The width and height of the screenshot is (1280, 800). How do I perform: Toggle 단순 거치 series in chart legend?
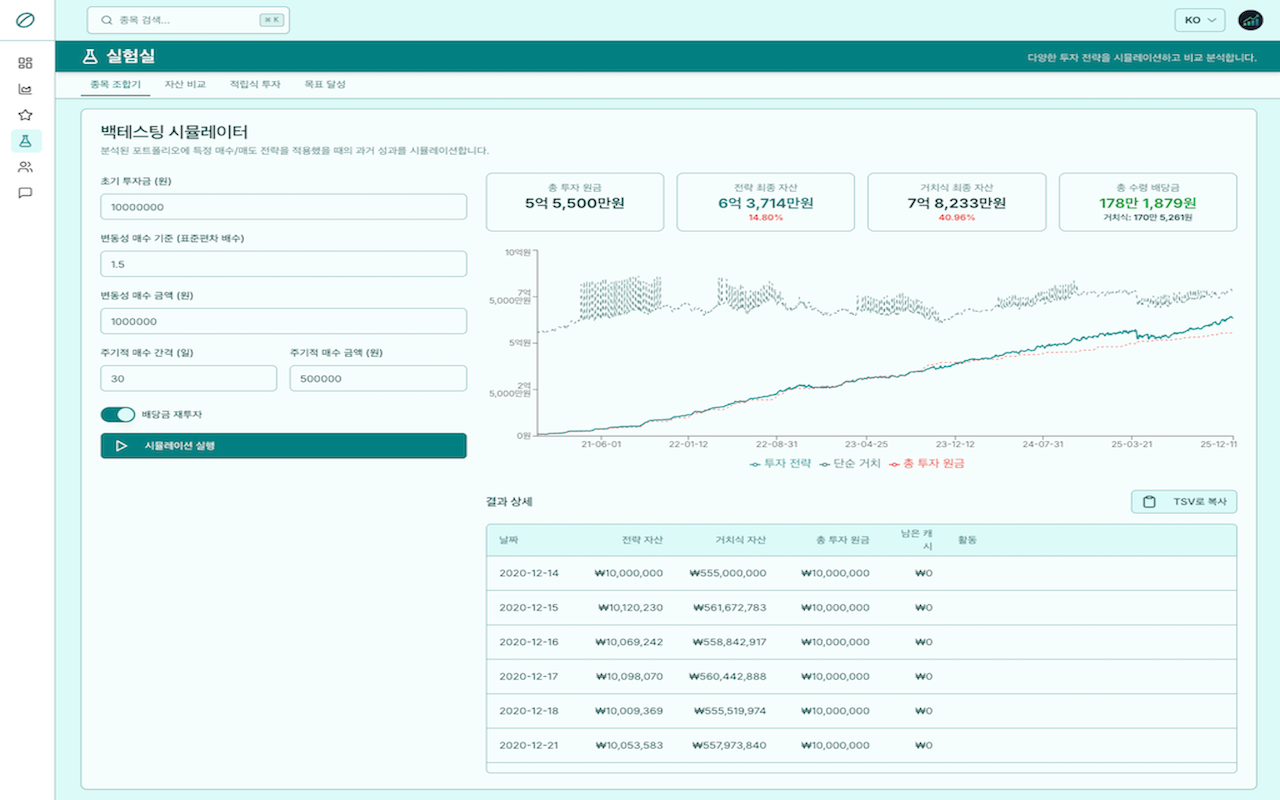[x=850, y=464]
